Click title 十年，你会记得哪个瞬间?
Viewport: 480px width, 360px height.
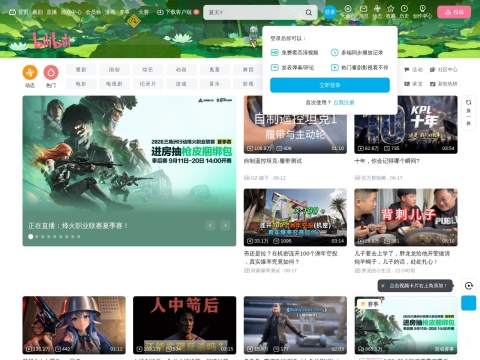pos(387,161)
